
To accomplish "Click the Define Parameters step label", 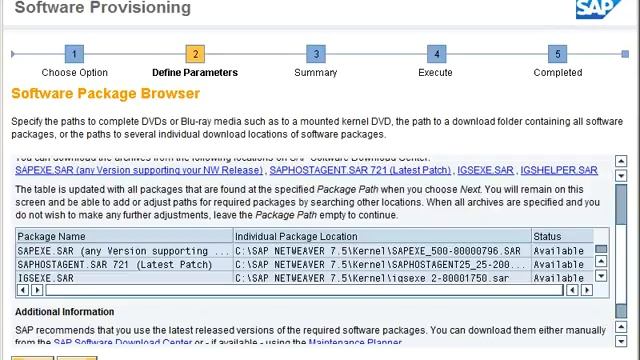I will (195, 73).
